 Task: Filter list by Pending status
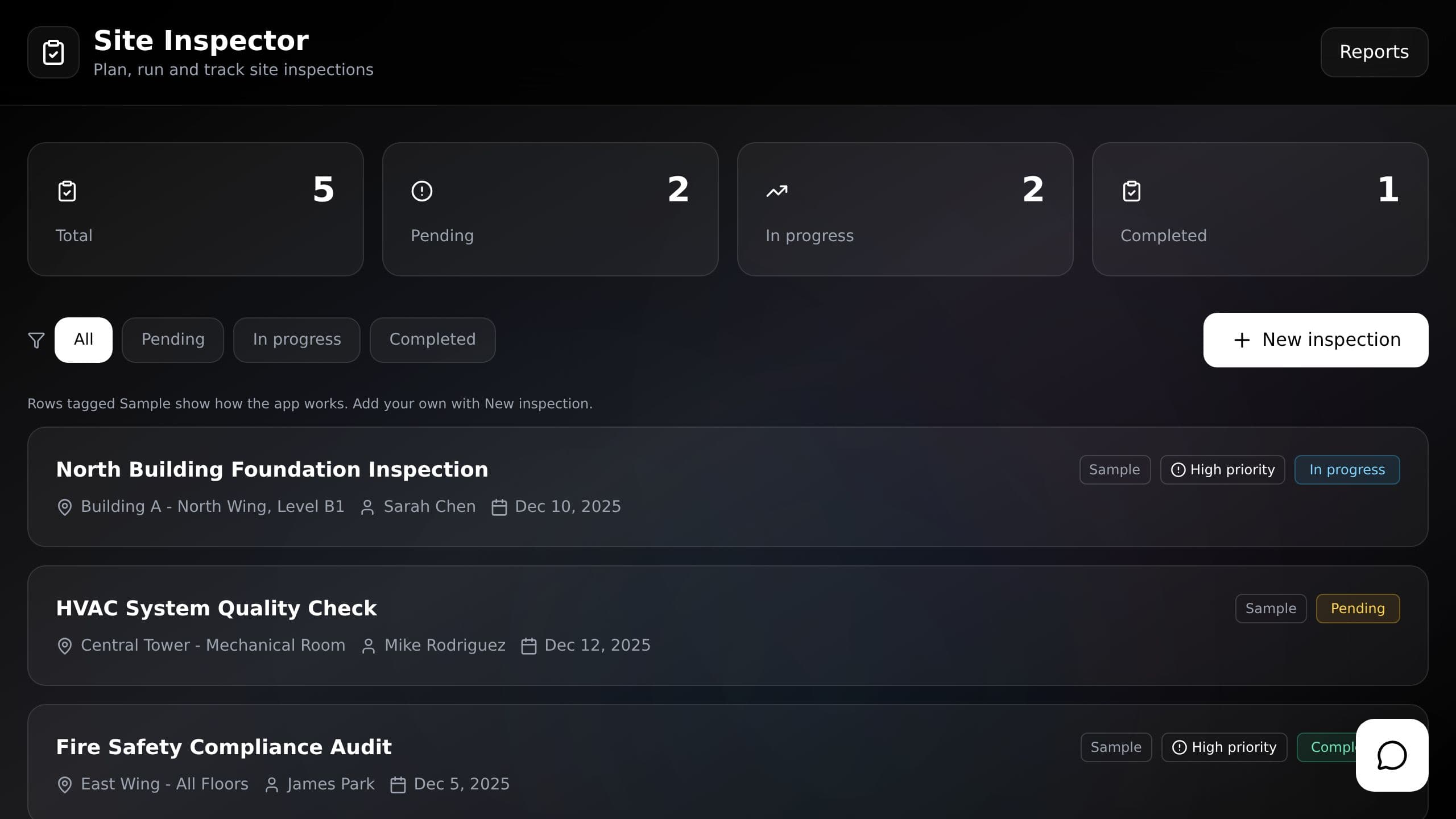(x=173, y=340)
